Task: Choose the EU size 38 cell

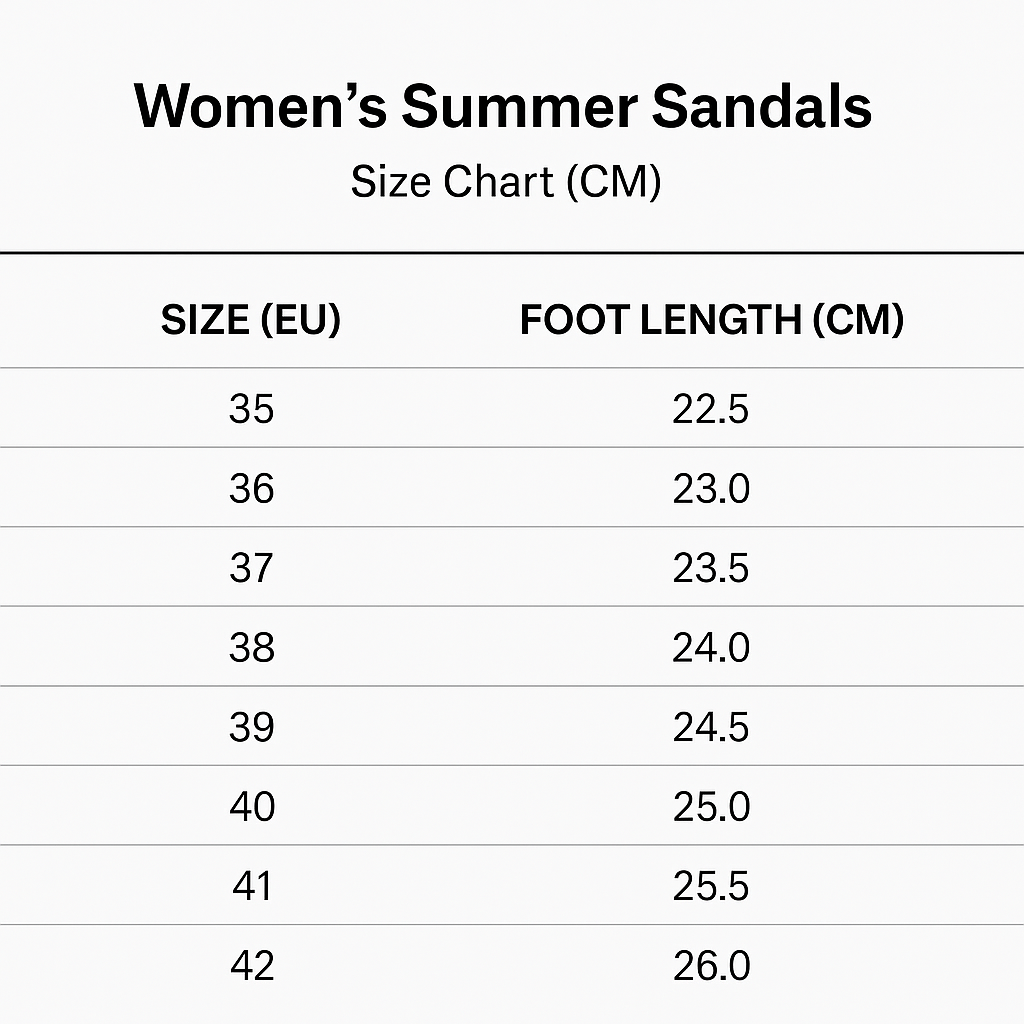Action: click(x=251, y=648)
